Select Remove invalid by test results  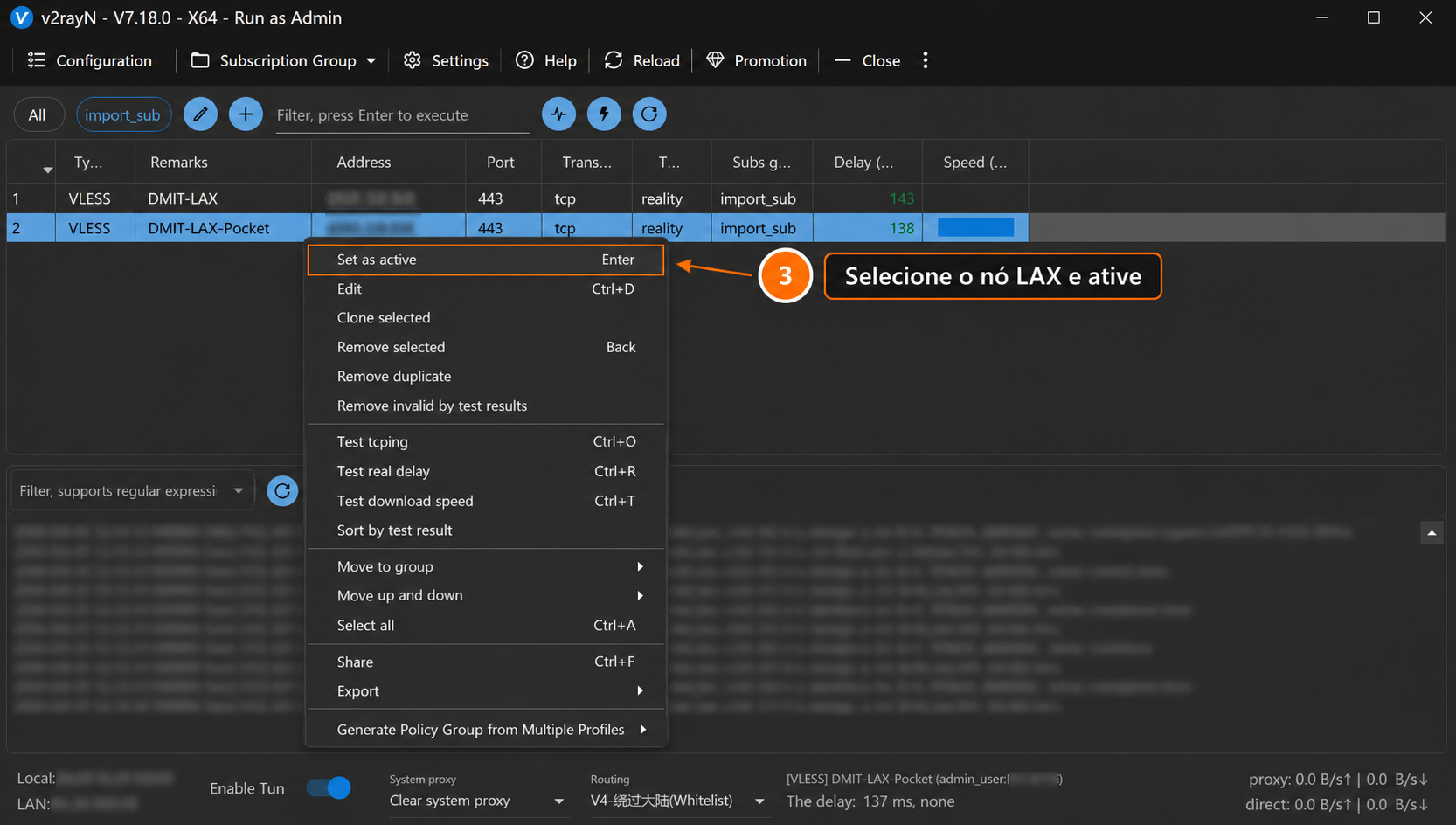click(x=486, y=406)
